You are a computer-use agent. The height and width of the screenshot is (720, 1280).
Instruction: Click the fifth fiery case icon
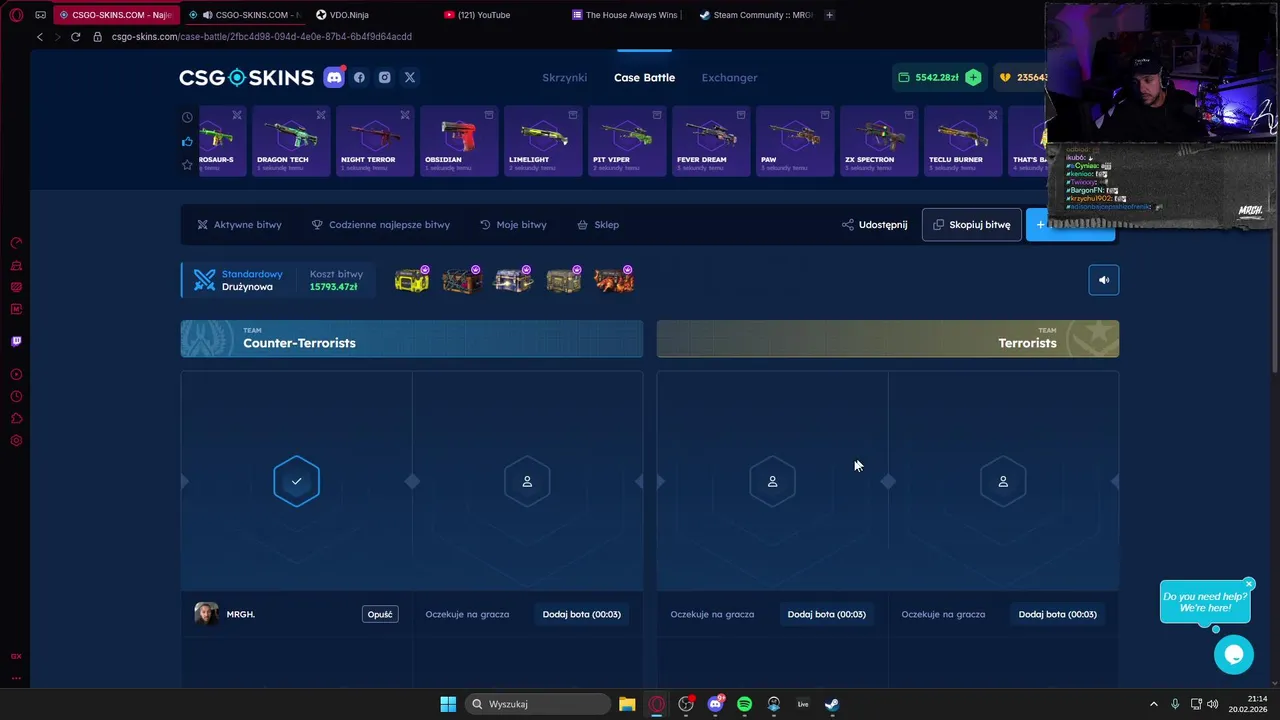click(x=614, y=281)
